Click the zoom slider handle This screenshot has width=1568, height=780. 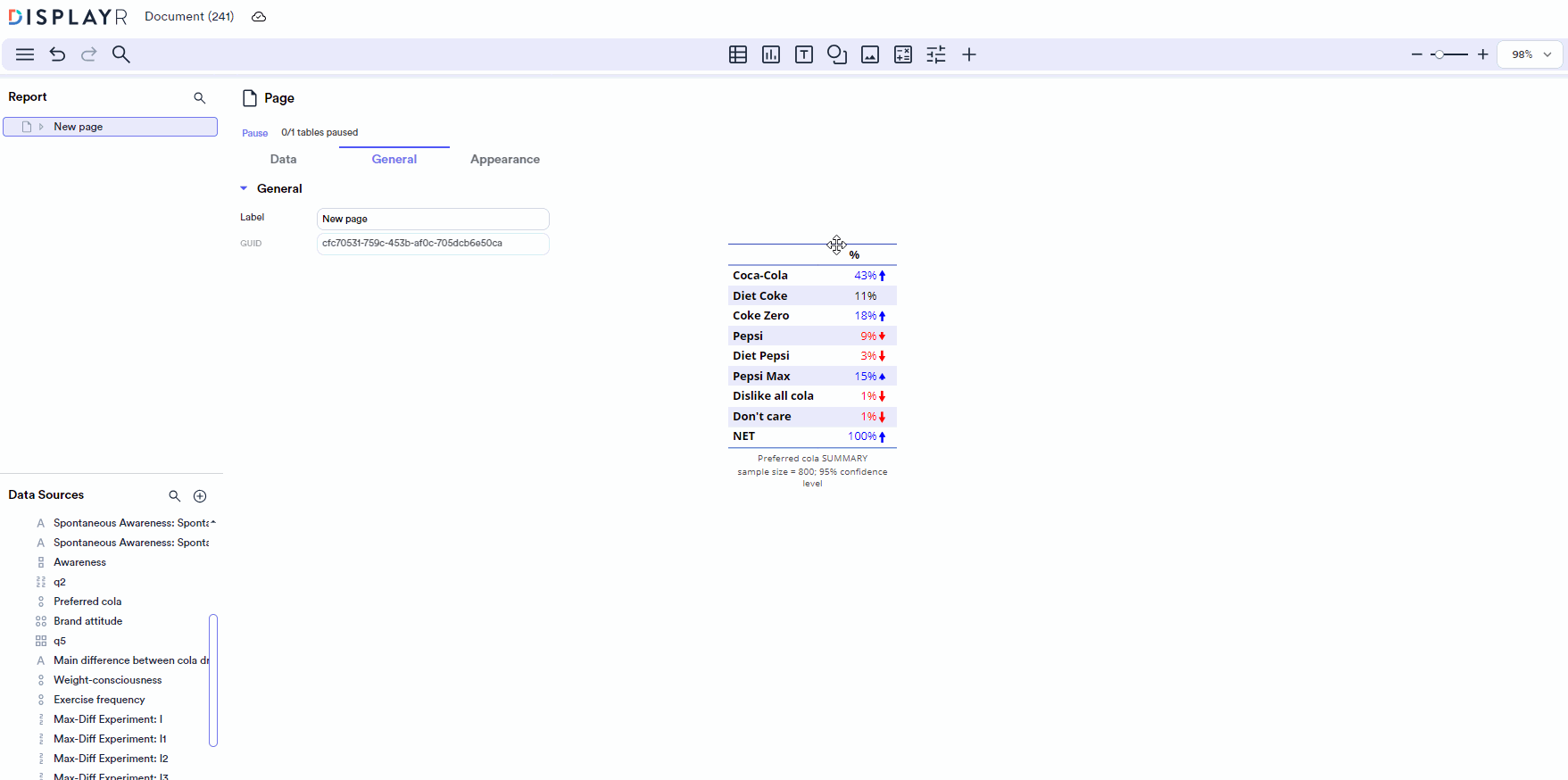pos(1439,54)
